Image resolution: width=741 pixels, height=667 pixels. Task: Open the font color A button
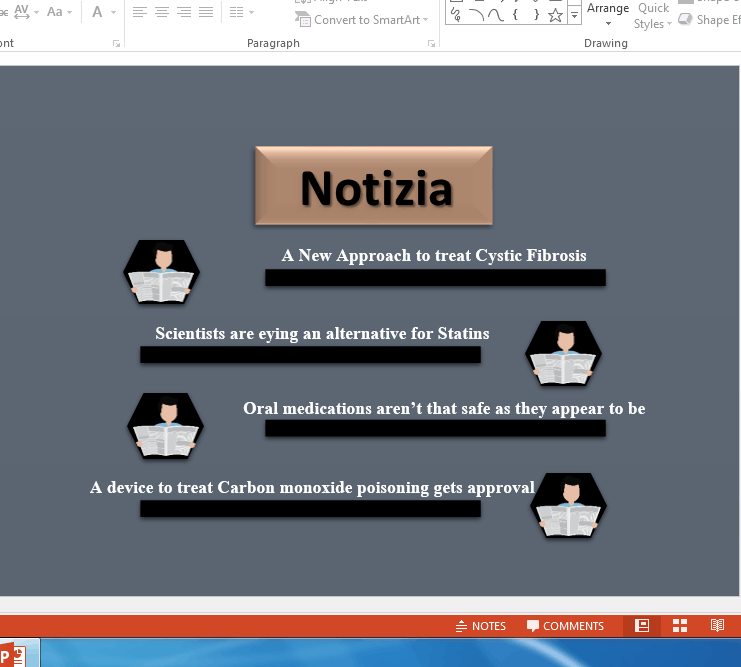pyautogui.click(x=97, y=11)
